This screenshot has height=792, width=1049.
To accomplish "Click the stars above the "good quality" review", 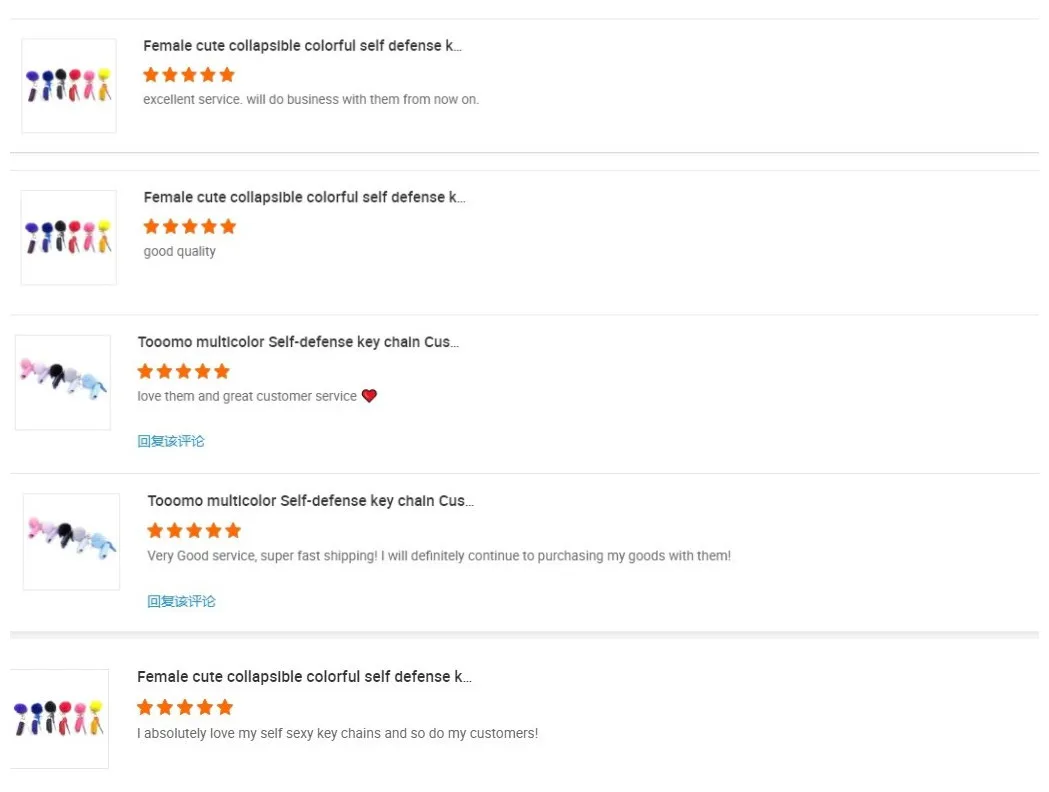I will (189, 227).
